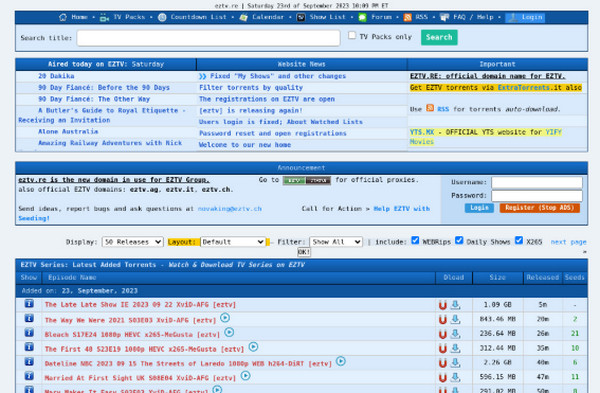The width and height of the screenshot is (600, 393).
Task: Click the Forum speech bubble icon
Action: coord(362,17)
